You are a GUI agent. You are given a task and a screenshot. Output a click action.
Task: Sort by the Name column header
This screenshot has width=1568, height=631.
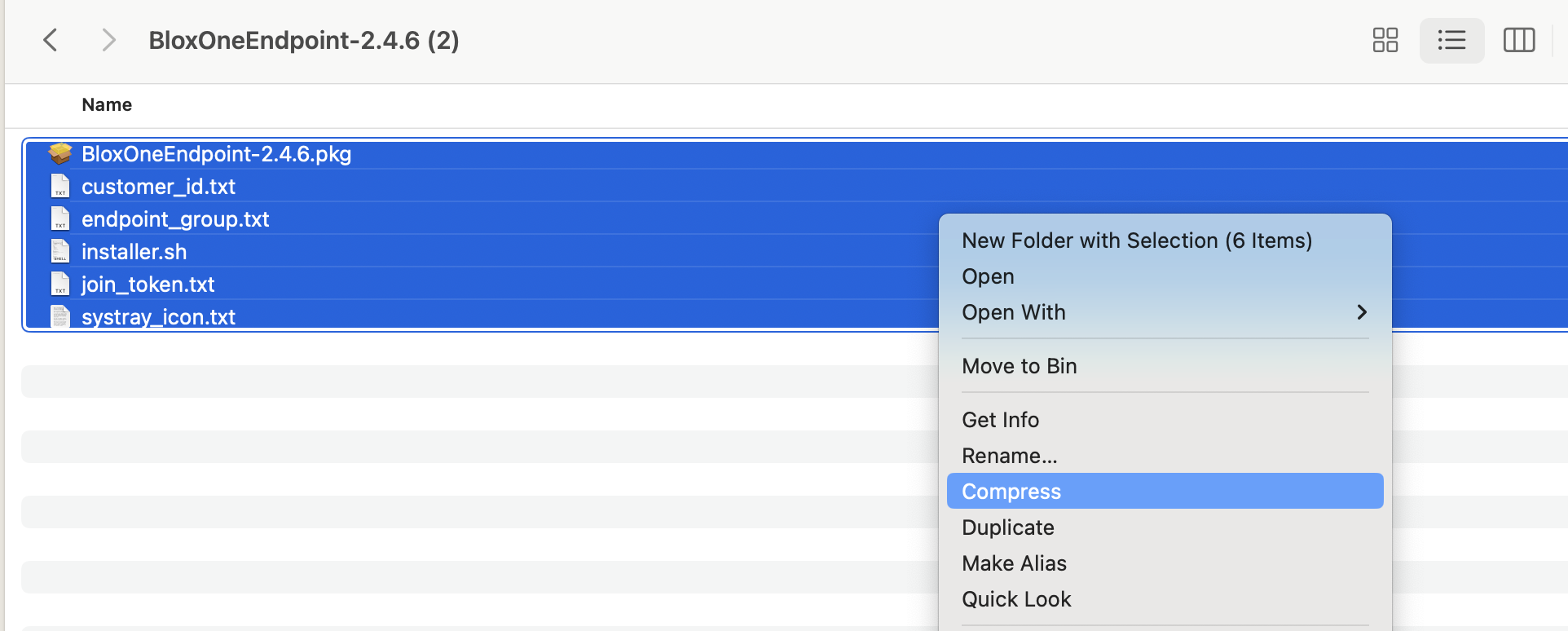click(x=107, y=104)
